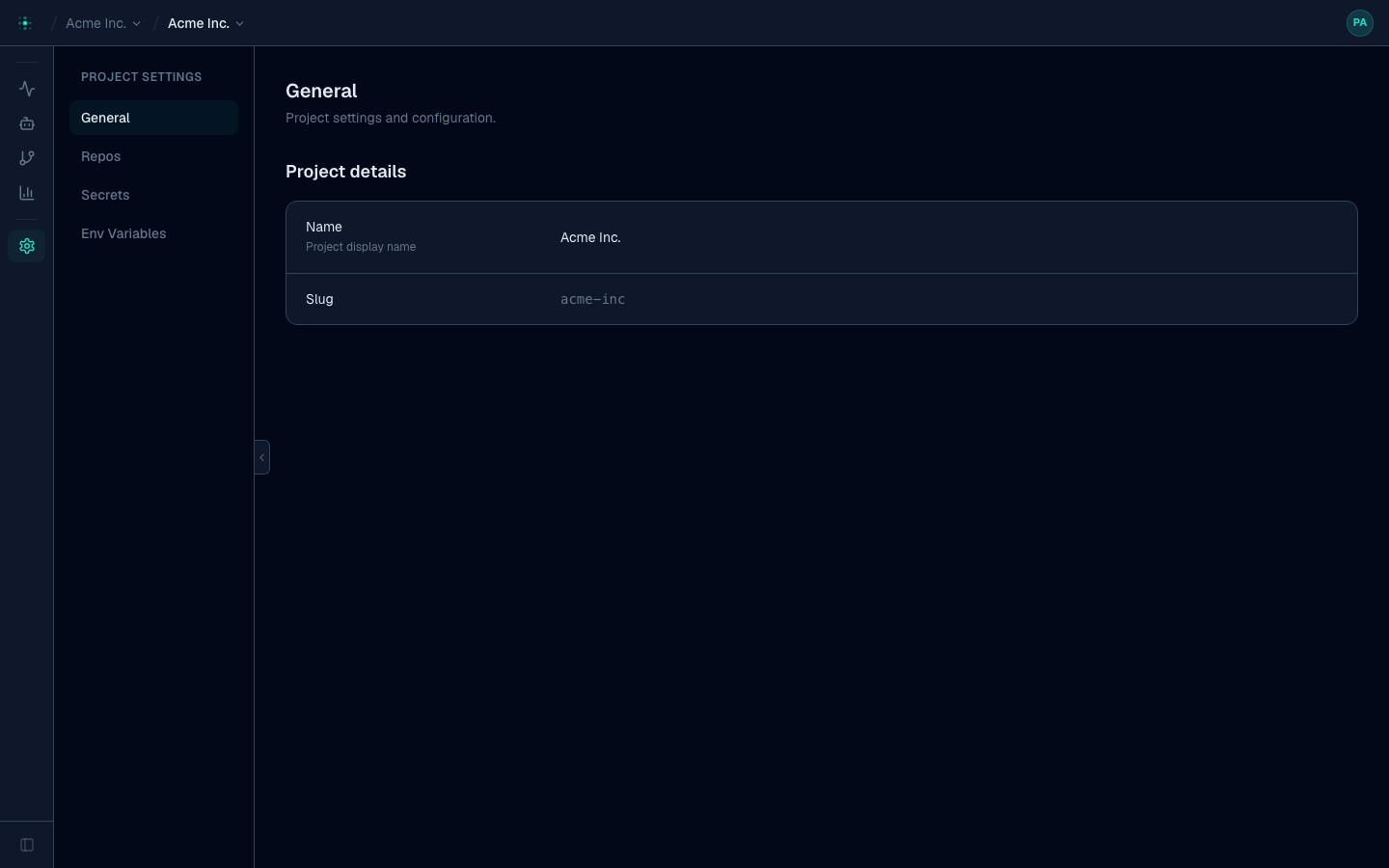Image resolution: width=1389 pixels, height=868 pixels.
Task: Click the Project details heading
Action: [345, 172]
